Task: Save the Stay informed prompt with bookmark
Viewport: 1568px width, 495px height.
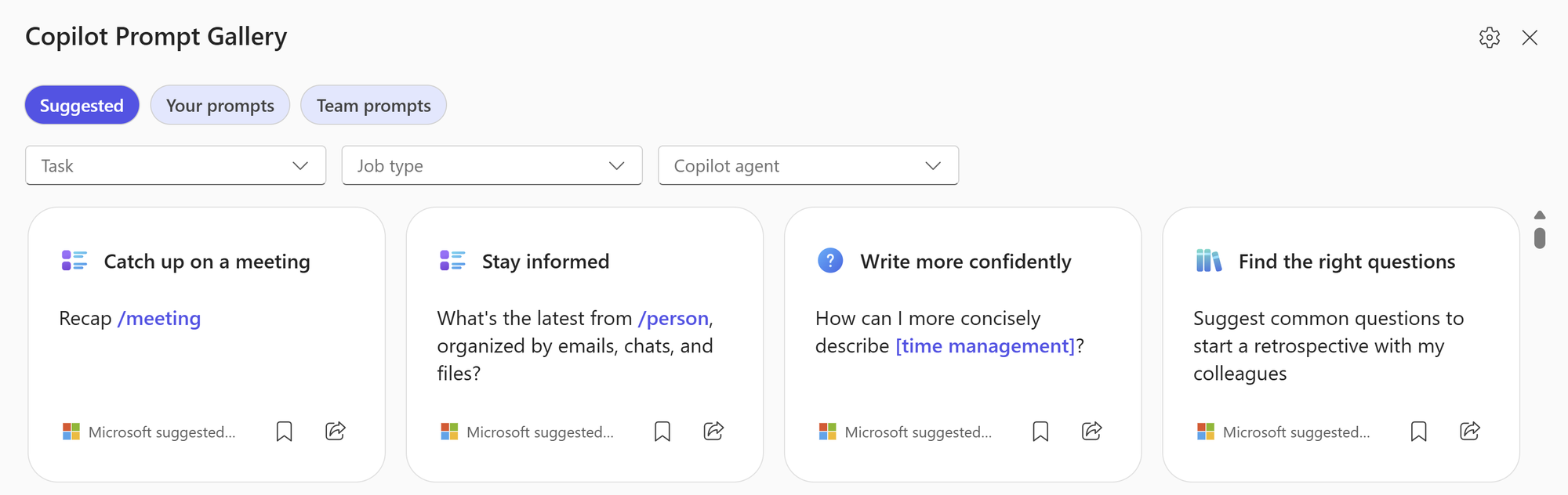Action: click(662, 432)
